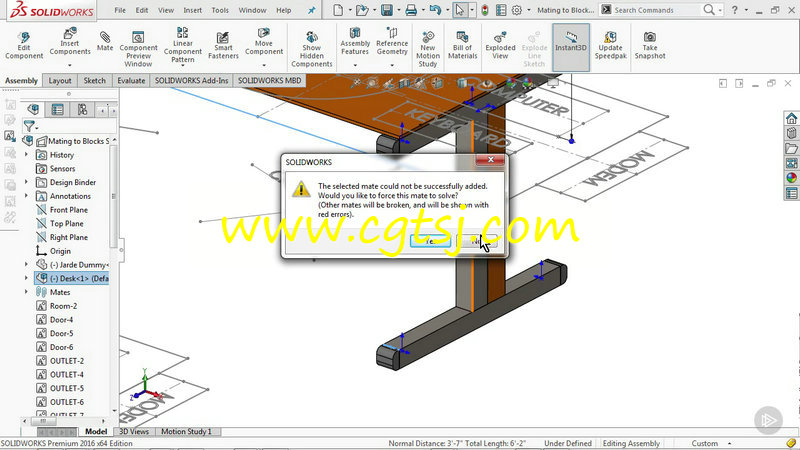Open the Motion Study 1 tab
Screen dimensions: 800x450
pos(186,432)
